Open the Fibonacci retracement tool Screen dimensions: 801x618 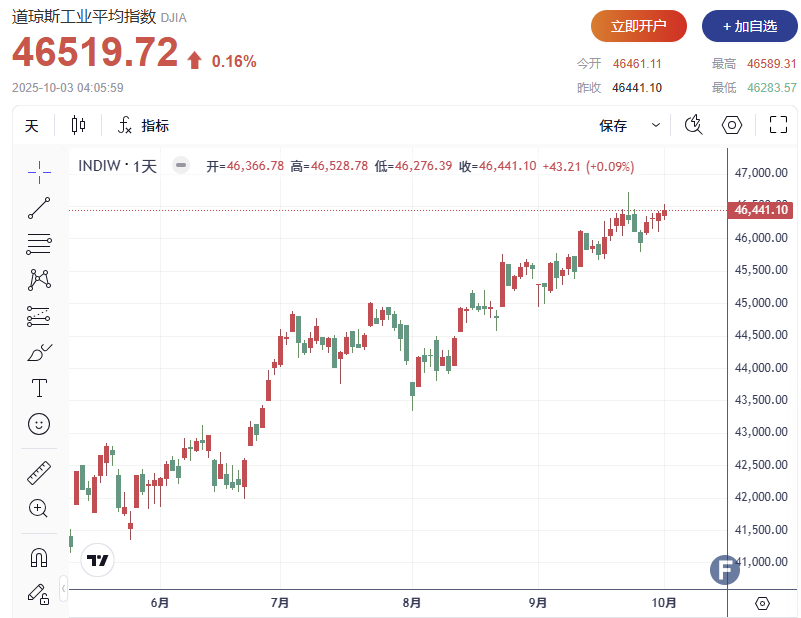click(x=39, y=243)
